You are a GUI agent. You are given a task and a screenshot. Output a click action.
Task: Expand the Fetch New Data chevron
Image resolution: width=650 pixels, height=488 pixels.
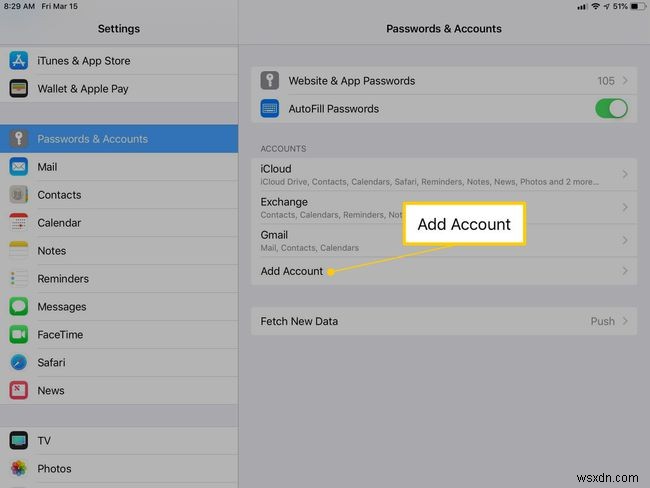625,321
